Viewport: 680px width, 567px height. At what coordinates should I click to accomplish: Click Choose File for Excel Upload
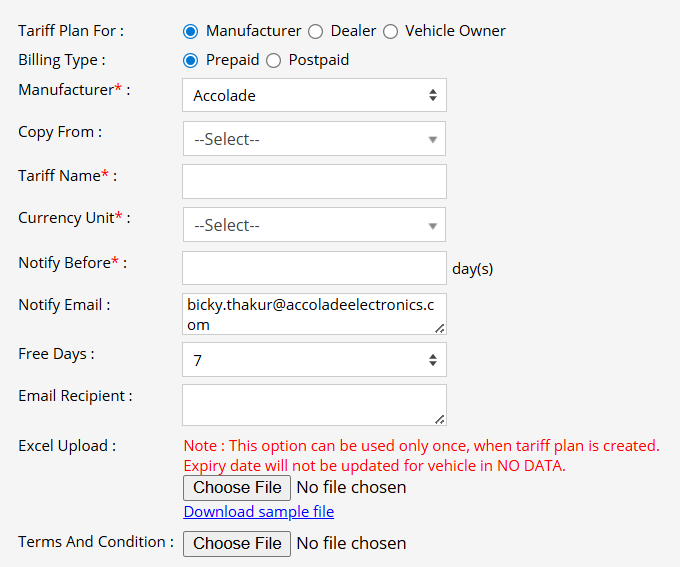(237, 487)
